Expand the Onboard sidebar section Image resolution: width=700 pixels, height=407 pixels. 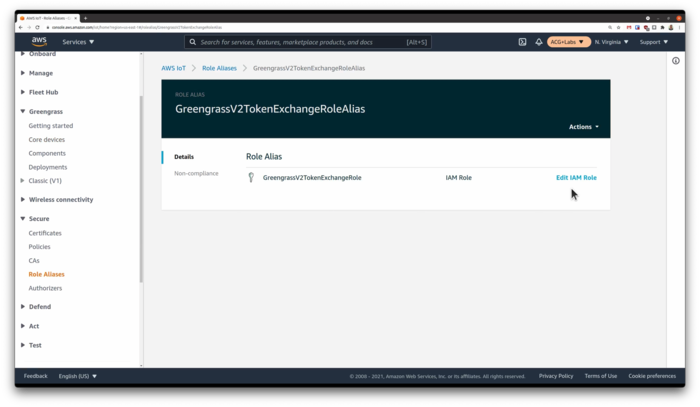pyautogui.click(x=23, y=54)
